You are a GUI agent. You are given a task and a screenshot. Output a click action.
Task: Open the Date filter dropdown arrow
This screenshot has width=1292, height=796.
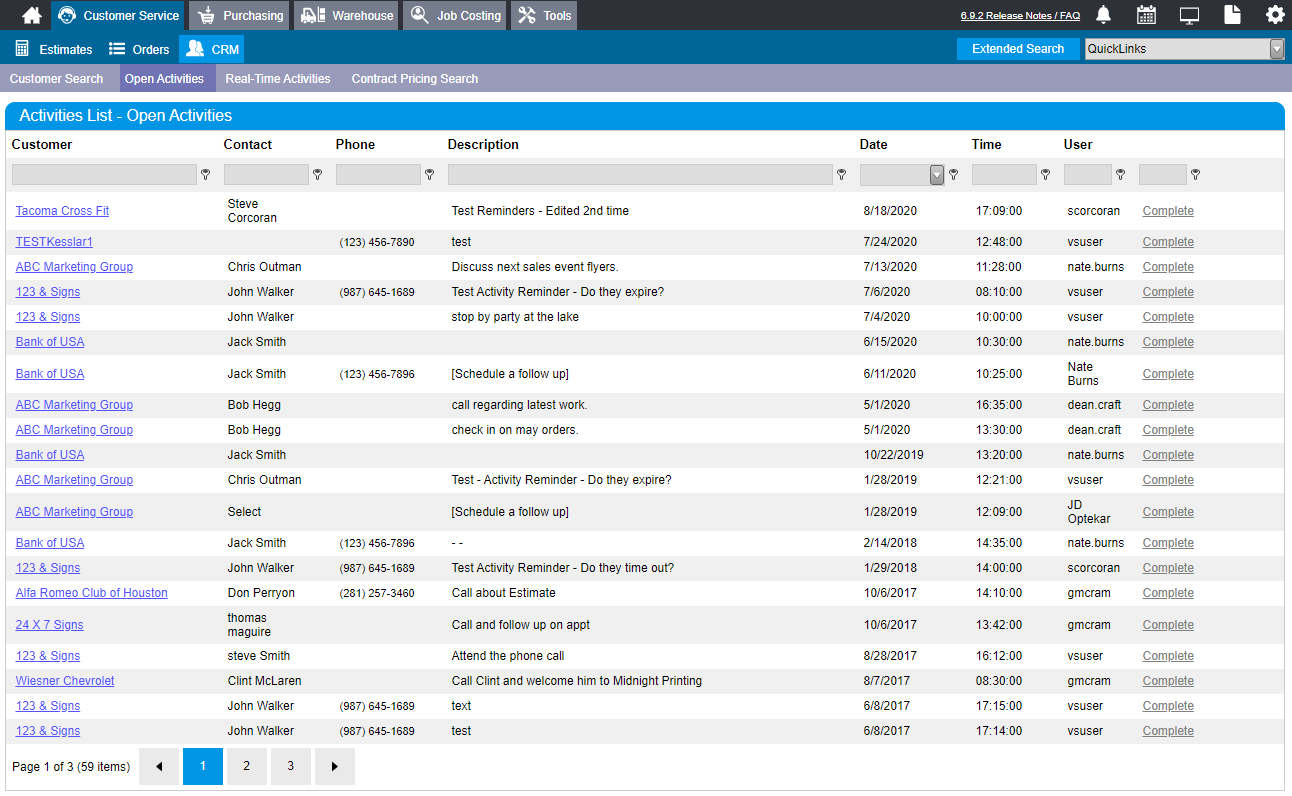937,174
